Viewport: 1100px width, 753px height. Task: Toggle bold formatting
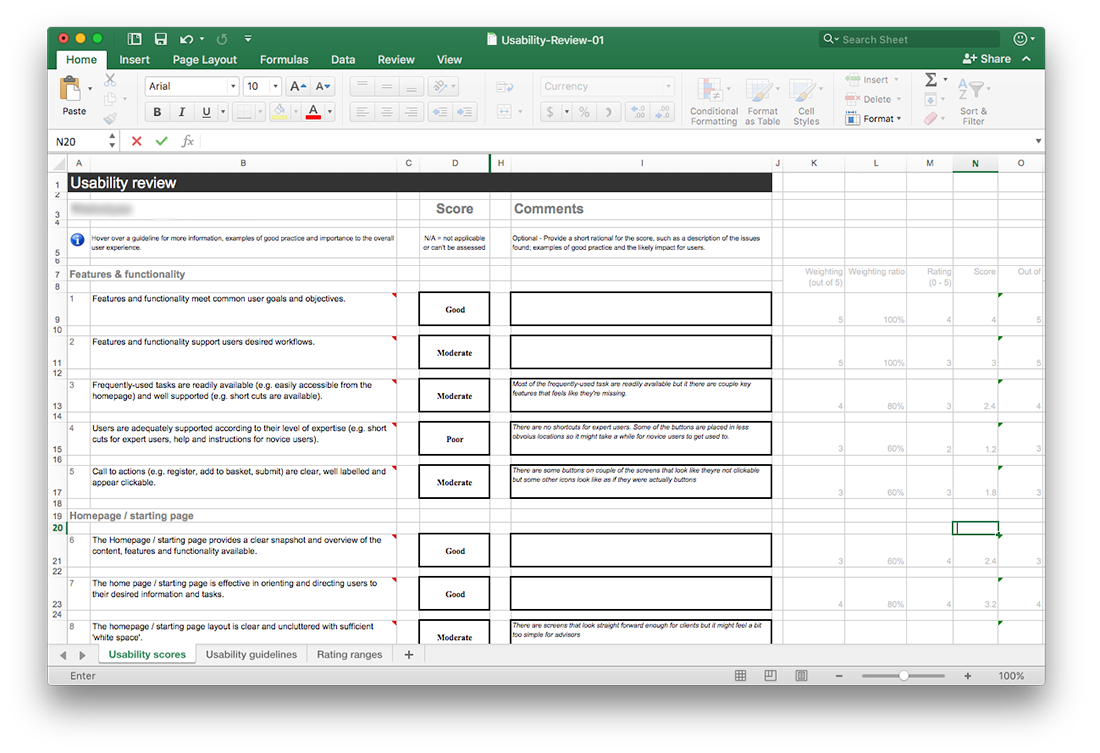click(157, 112)
